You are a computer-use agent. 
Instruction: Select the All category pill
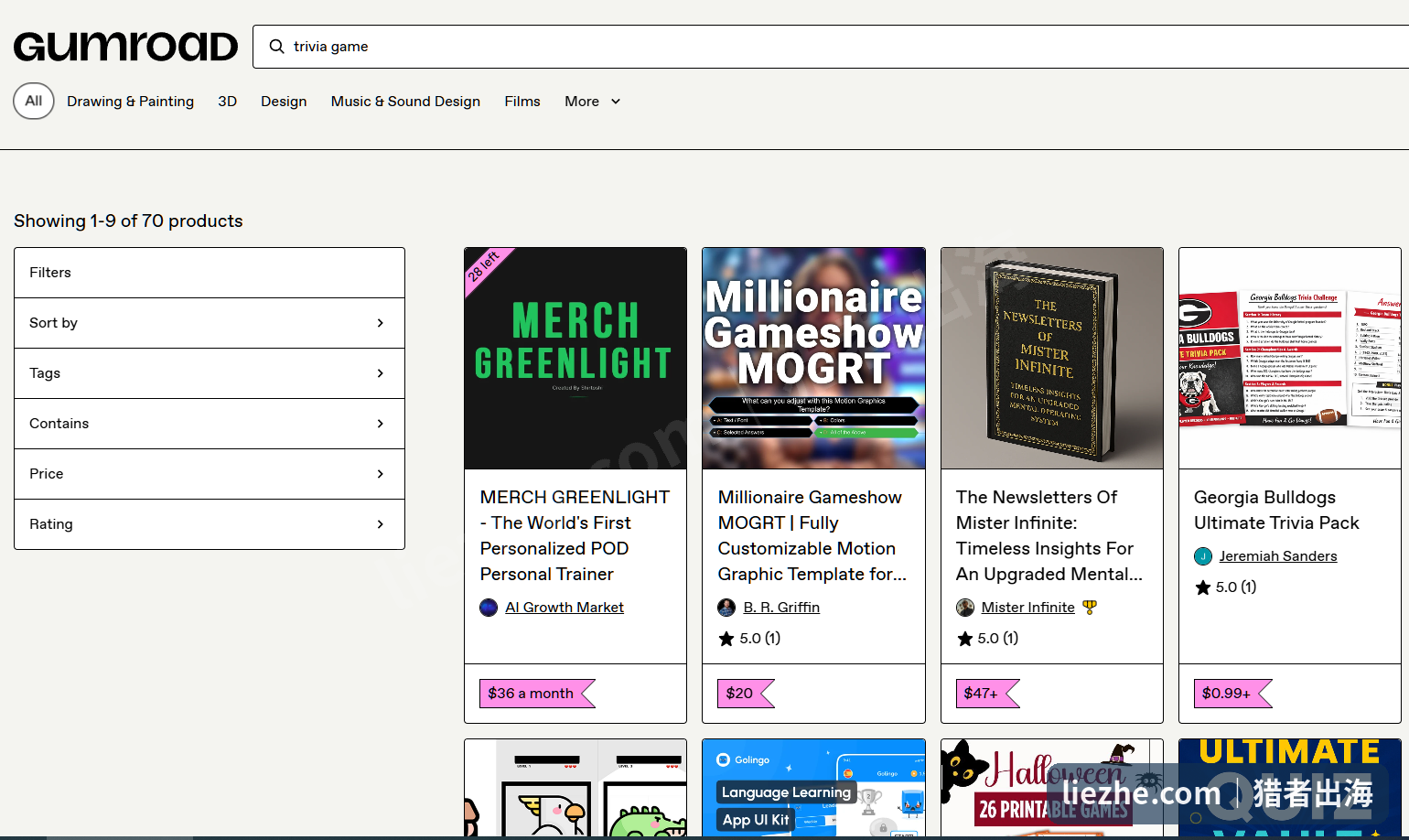click(x=34, y=101)
